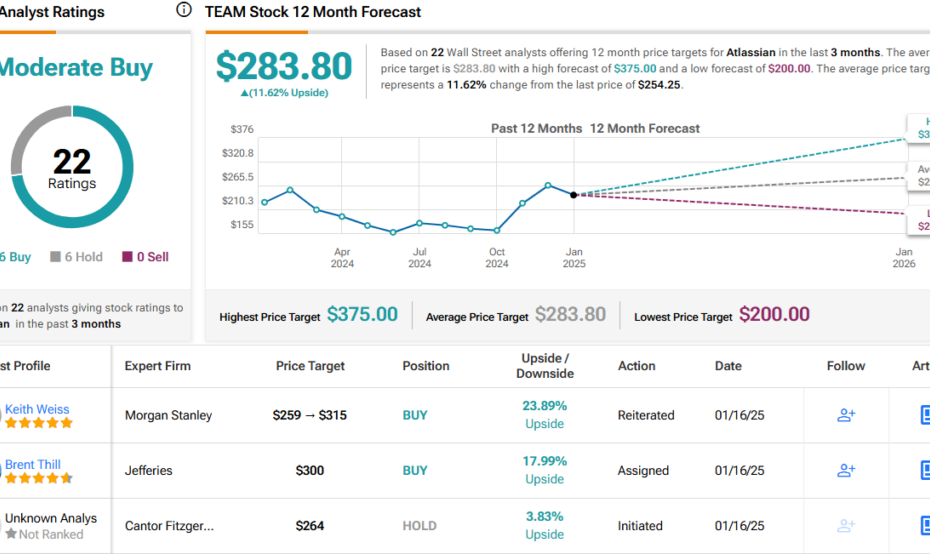930x554 pixels.
Task: Click the $300 price target cell
Action: click(310, 470)
